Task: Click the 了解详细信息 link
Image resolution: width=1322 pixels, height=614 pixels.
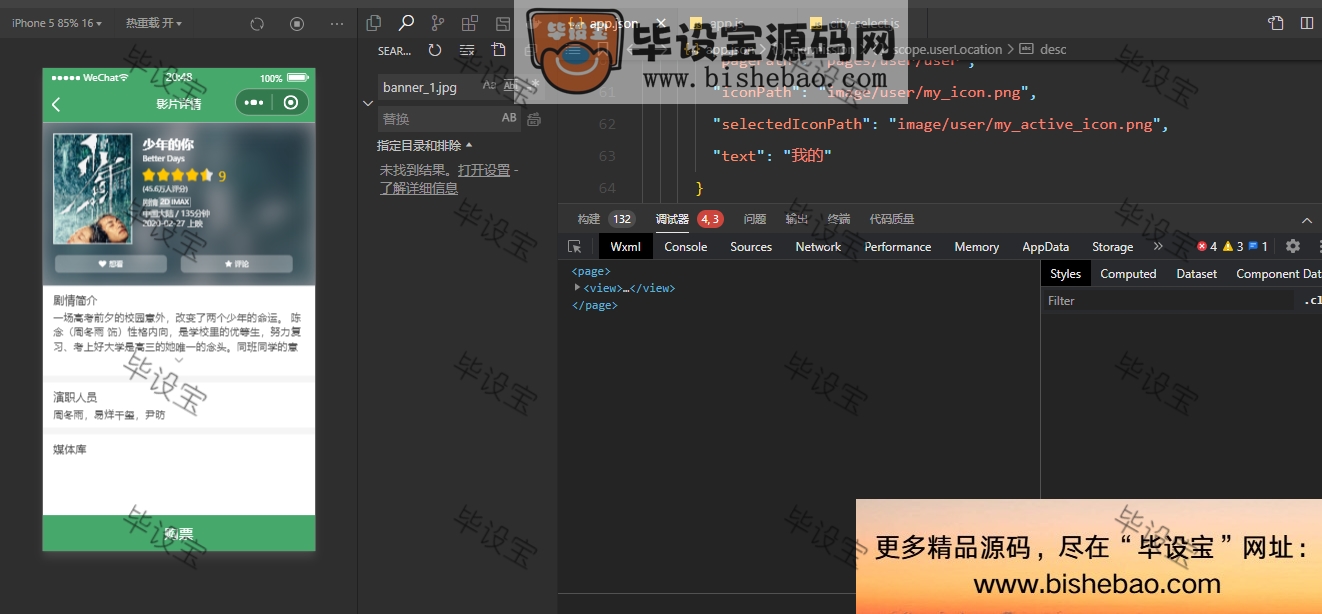Action: [x=418, y=188]
